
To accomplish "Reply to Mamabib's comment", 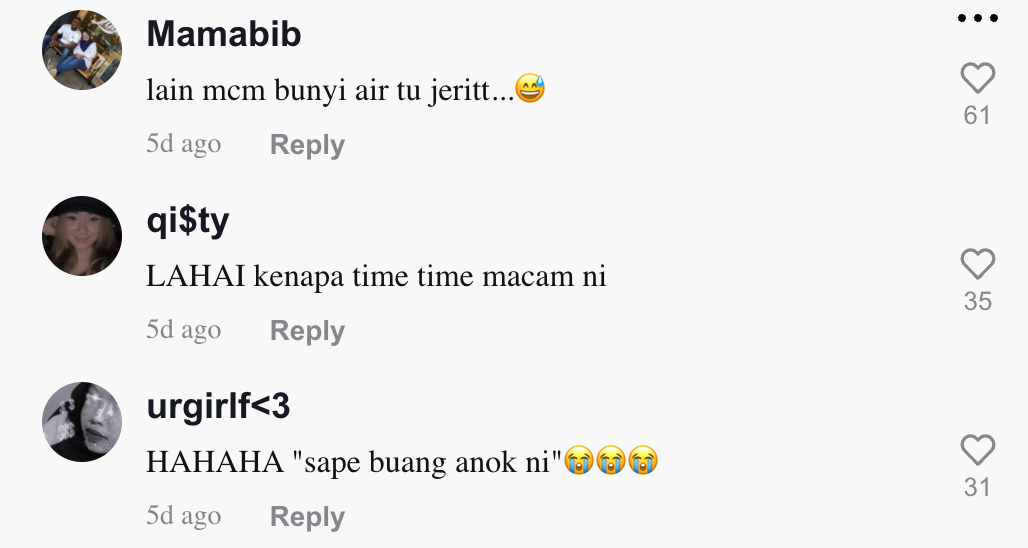I will [x=307, y=145].
